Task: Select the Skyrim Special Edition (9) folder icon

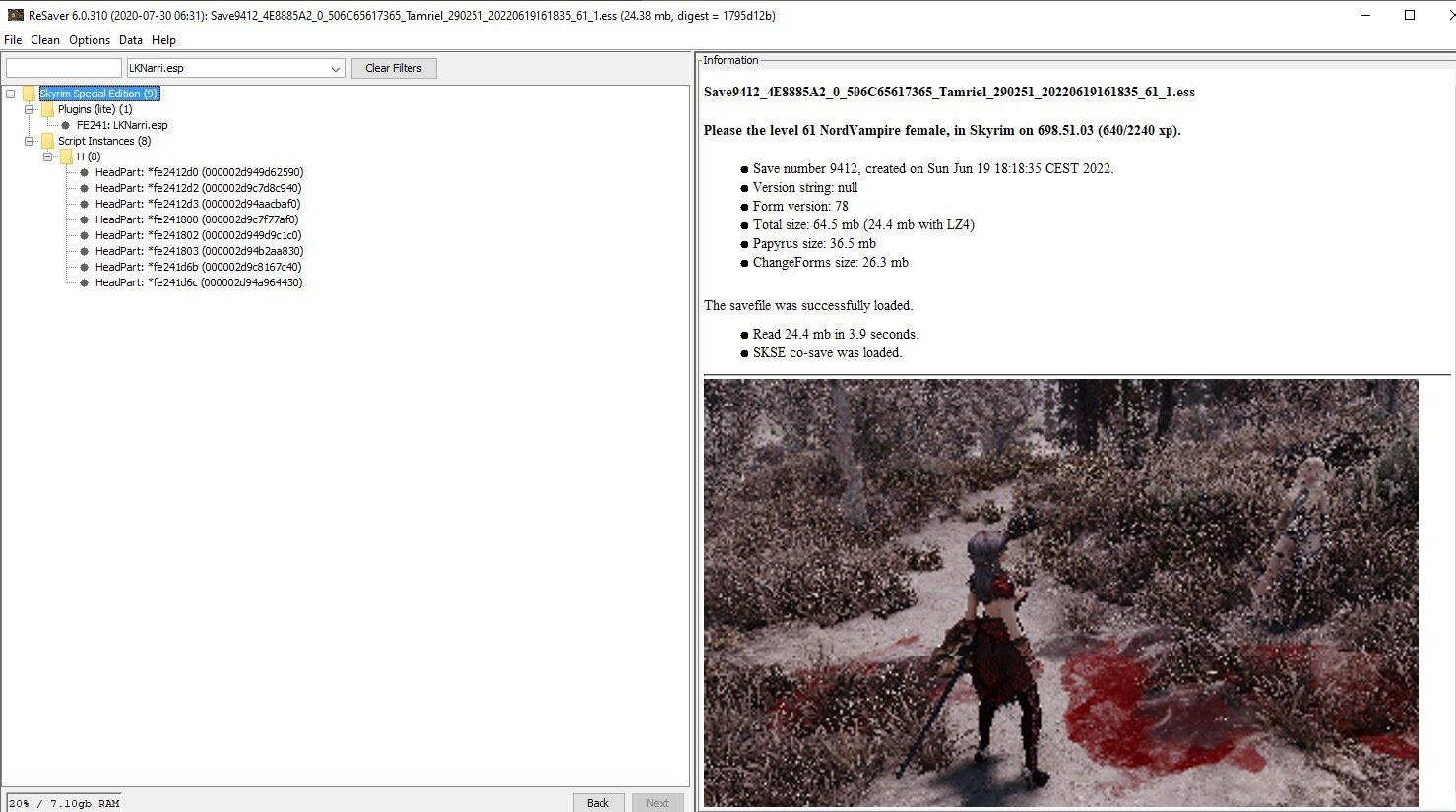Action: [x=30, y=94]
